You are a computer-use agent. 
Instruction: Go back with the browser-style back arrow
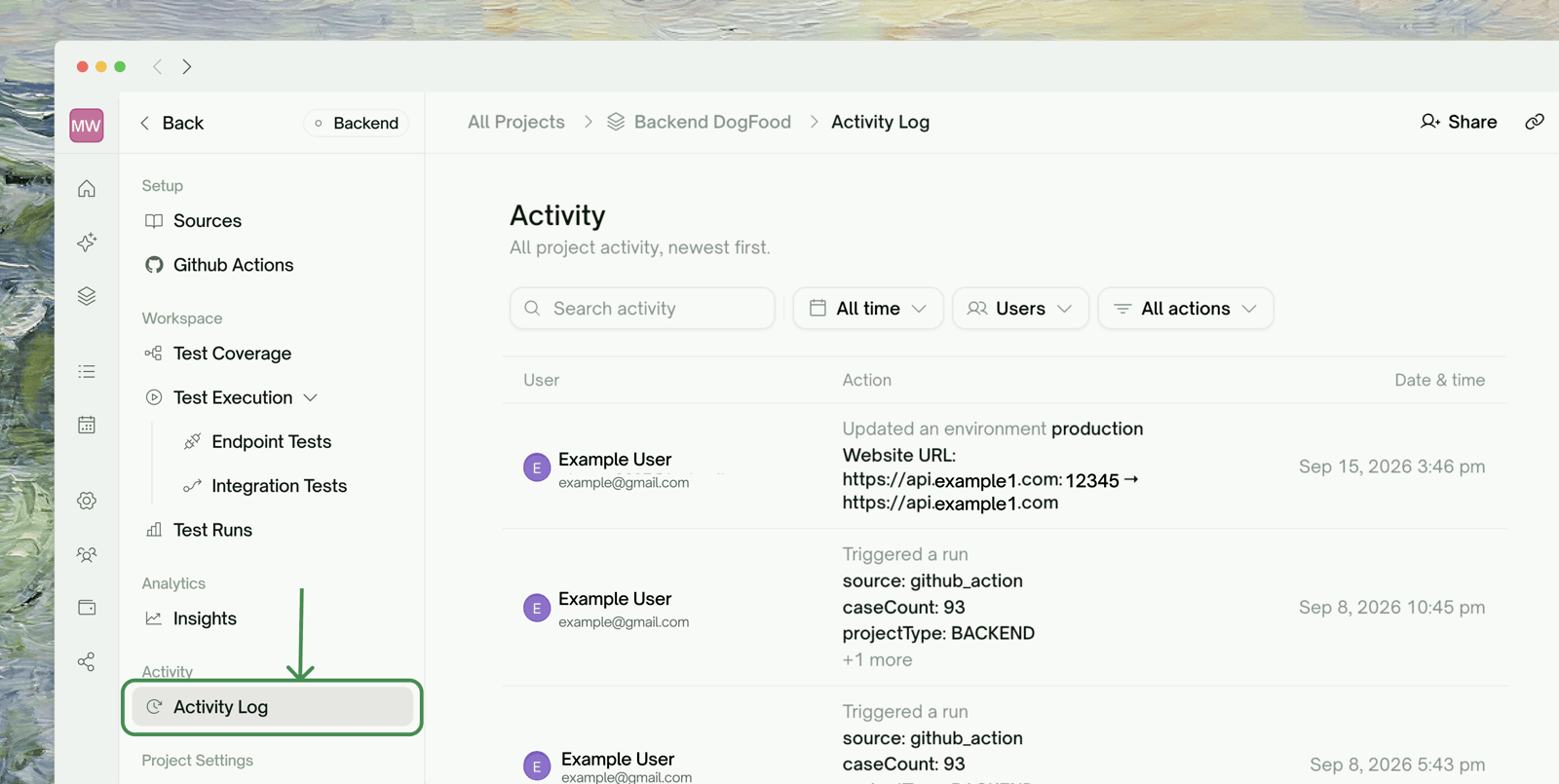pos(158,66)
